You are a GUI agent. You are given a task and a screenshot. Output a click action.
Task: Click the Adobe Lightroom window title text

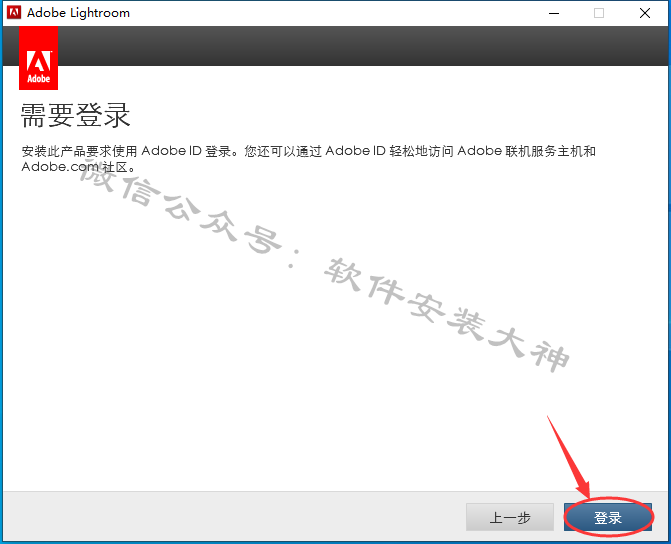tap(78, 13)
